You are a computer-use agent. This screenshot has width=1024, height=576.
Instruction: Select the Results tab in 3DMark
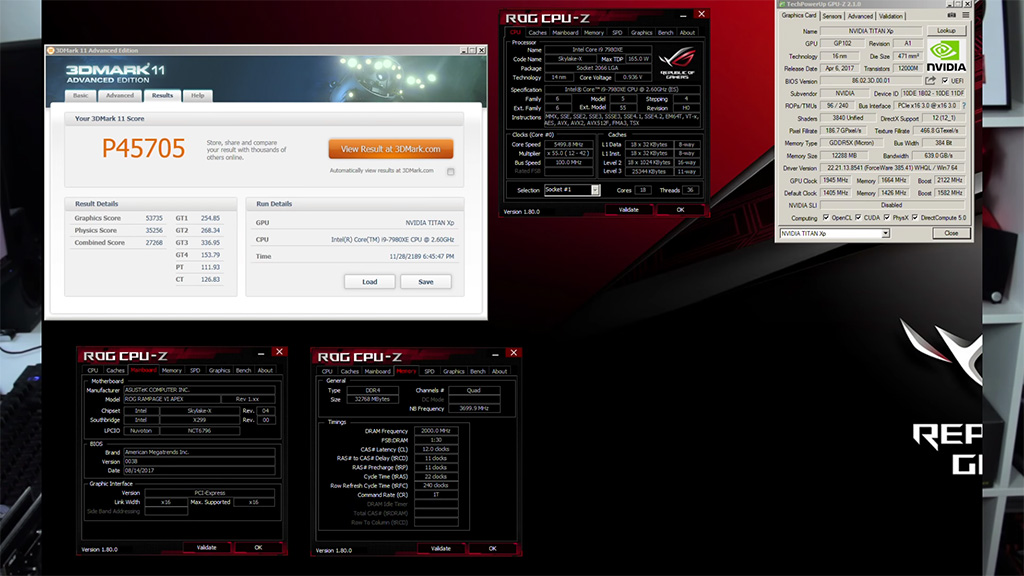point(162,95)
